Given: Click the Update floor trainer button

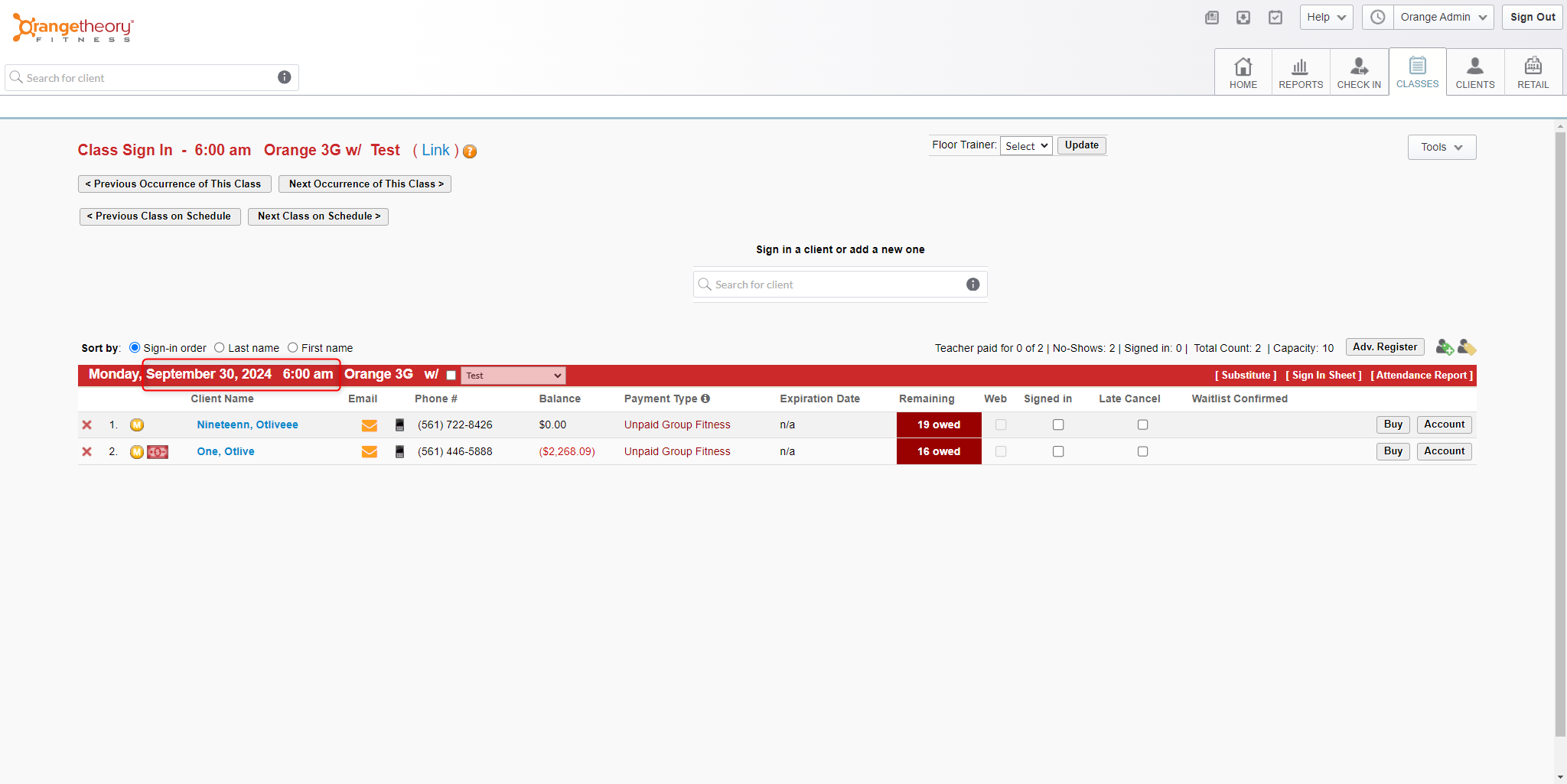Looking at the screenshot, I should click(1081, 145).
